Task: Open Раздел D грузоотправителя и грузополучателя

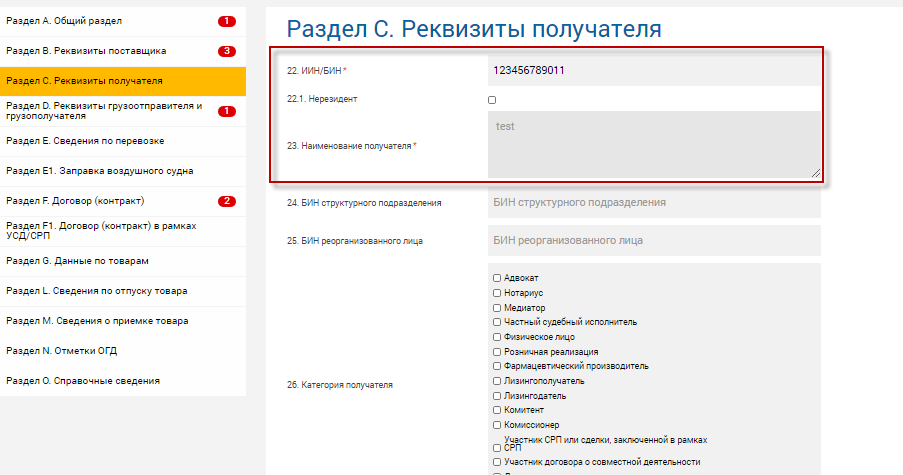Action: click(x=104, y=111)
